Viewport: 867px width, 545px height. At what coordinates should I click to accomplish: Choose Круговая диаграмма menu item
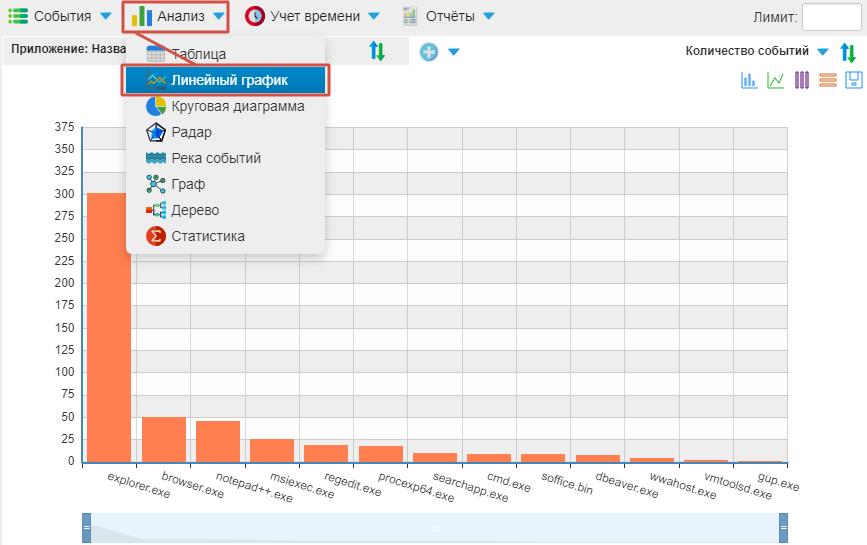coord(237,106)
